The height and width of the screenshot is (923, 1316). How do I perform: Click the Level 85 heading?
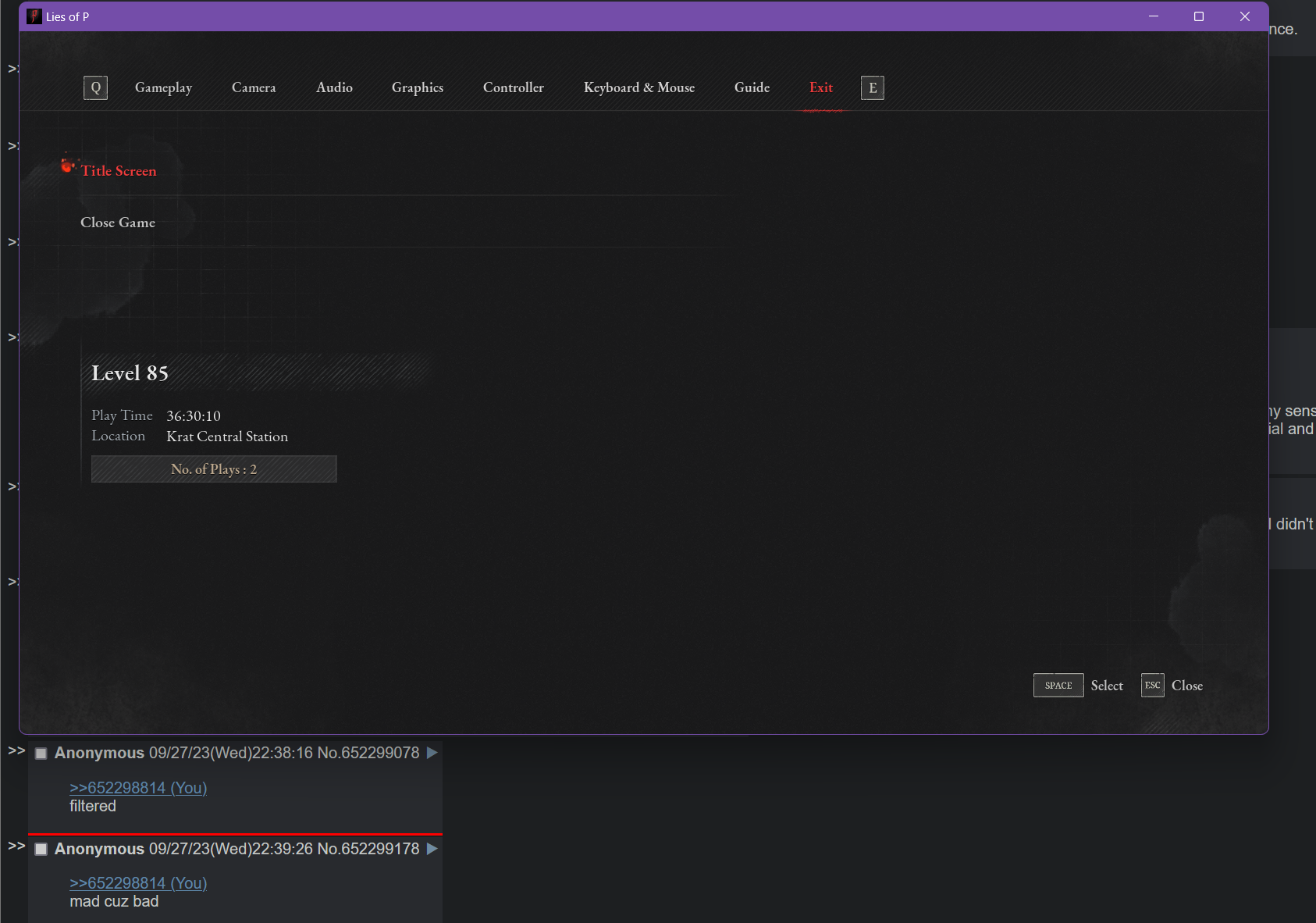tap(130, 373)
